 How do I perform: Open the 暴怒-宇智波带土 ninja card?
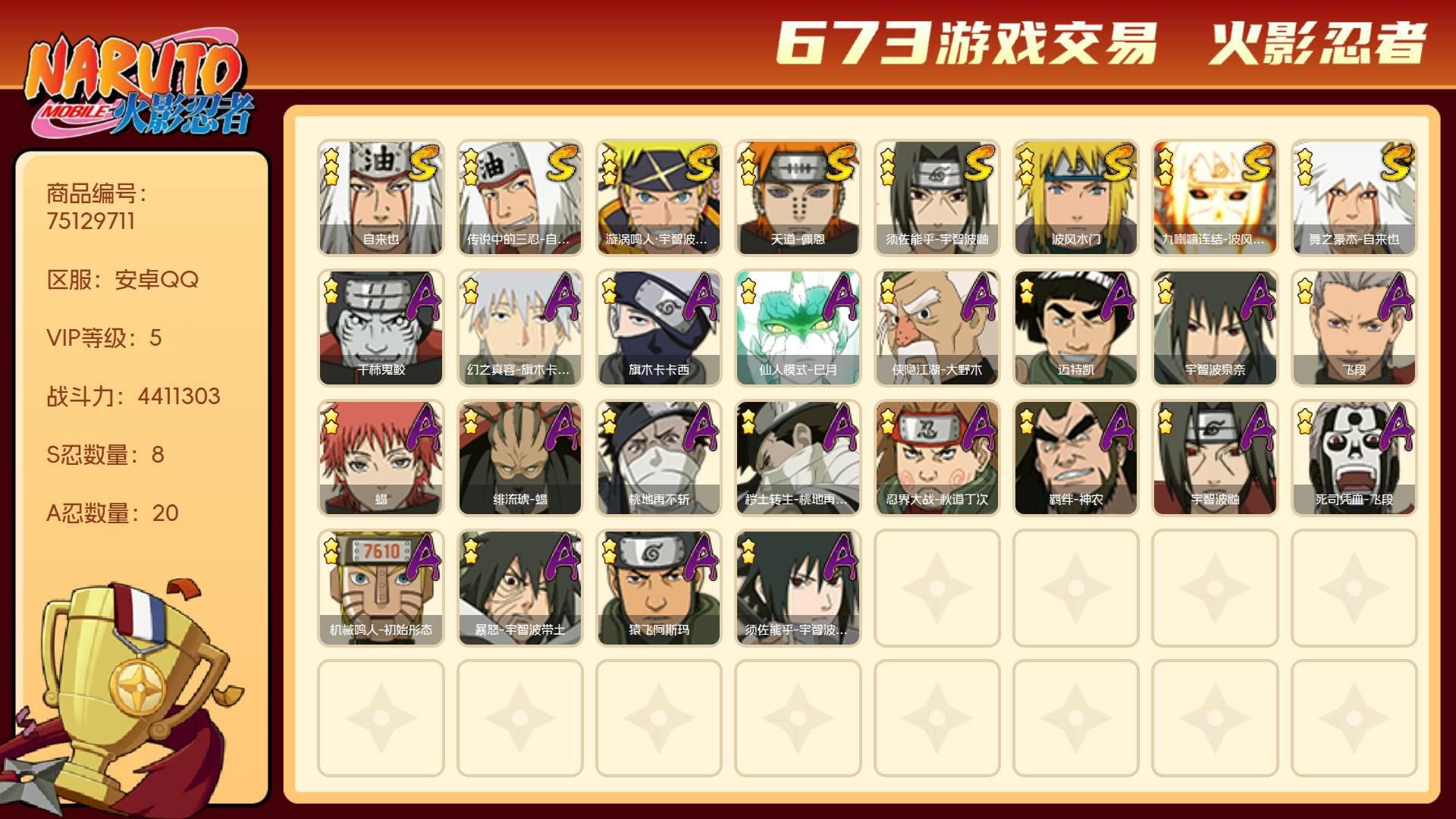pos(519,588)
